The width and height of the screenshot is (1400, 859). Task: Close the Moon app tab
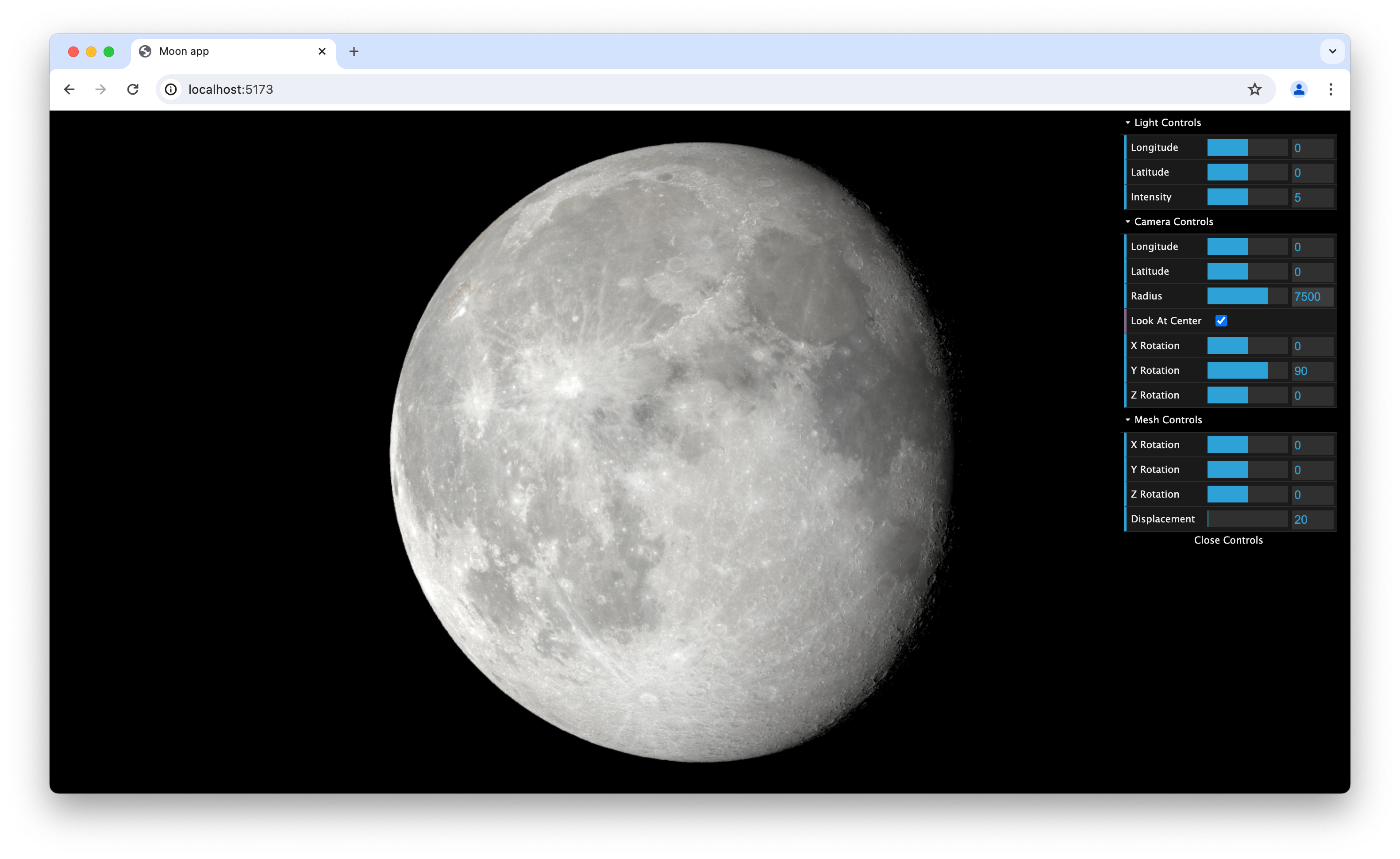point(322,51)
